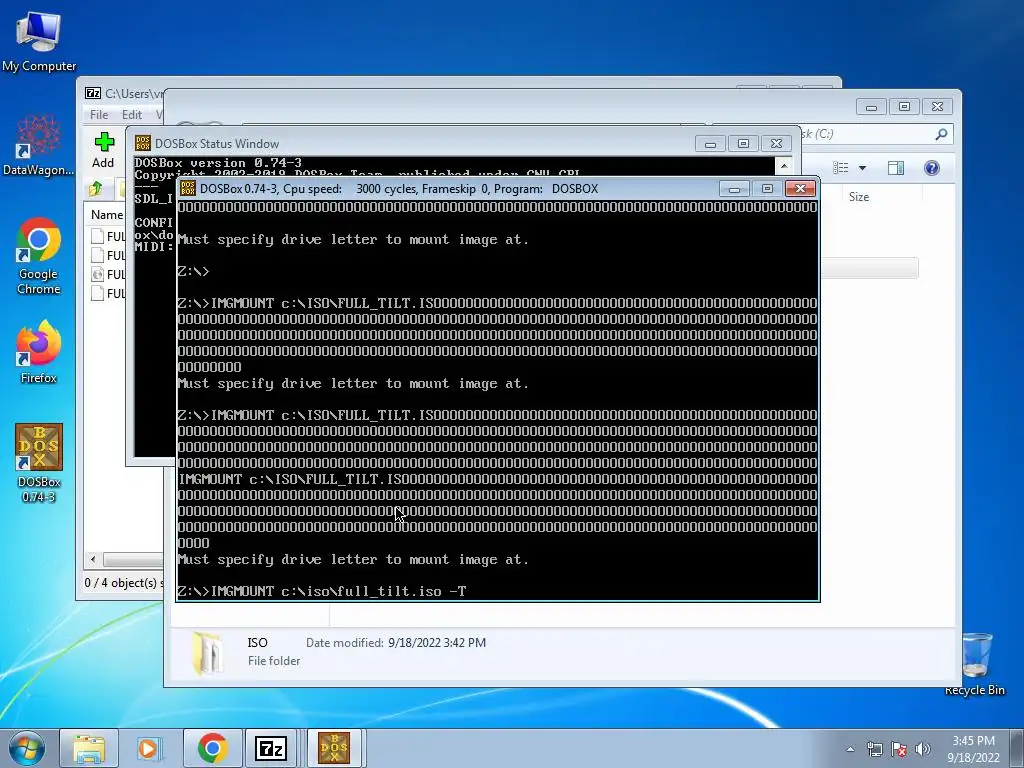Image resolution: width=1024 pixels, height=768 pixels.
Task: Open File menu in 7-Zip
Action: [x=99, y=114]
